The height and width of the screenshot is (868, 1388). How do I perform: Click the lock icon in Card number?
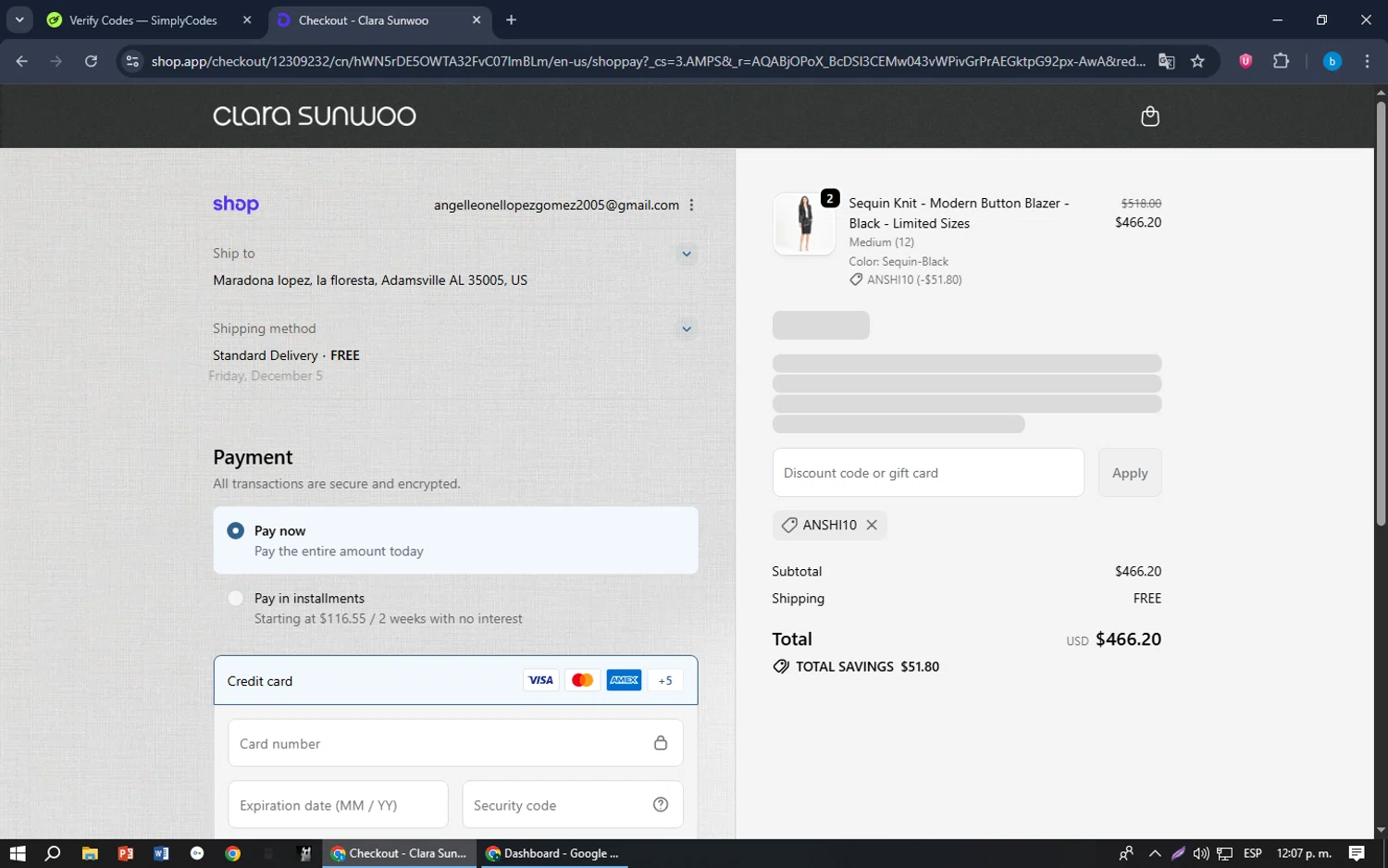(x=661, y=743)
